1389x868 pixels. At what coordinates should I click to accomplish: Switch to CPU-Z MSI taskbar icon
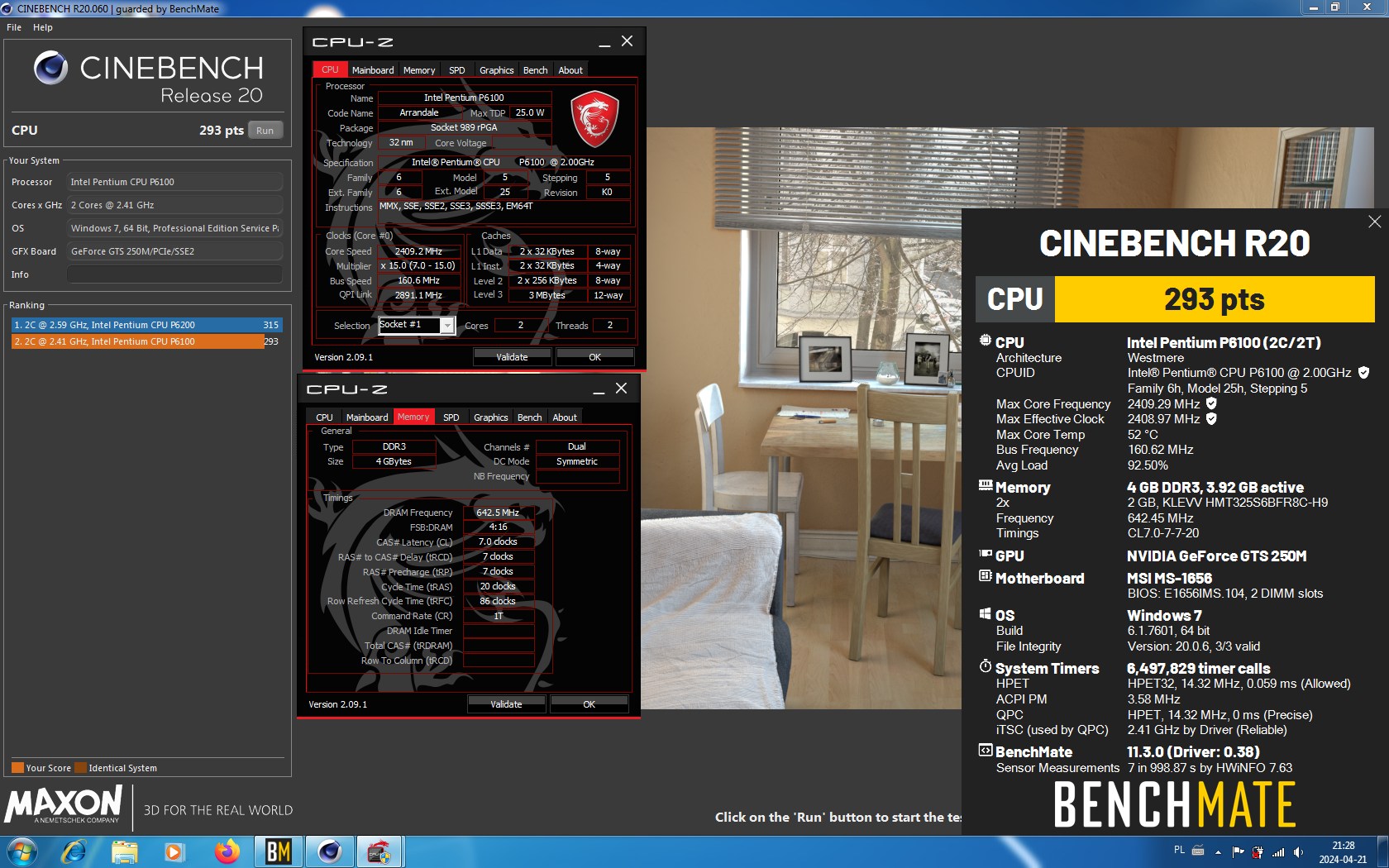(379, 851)
